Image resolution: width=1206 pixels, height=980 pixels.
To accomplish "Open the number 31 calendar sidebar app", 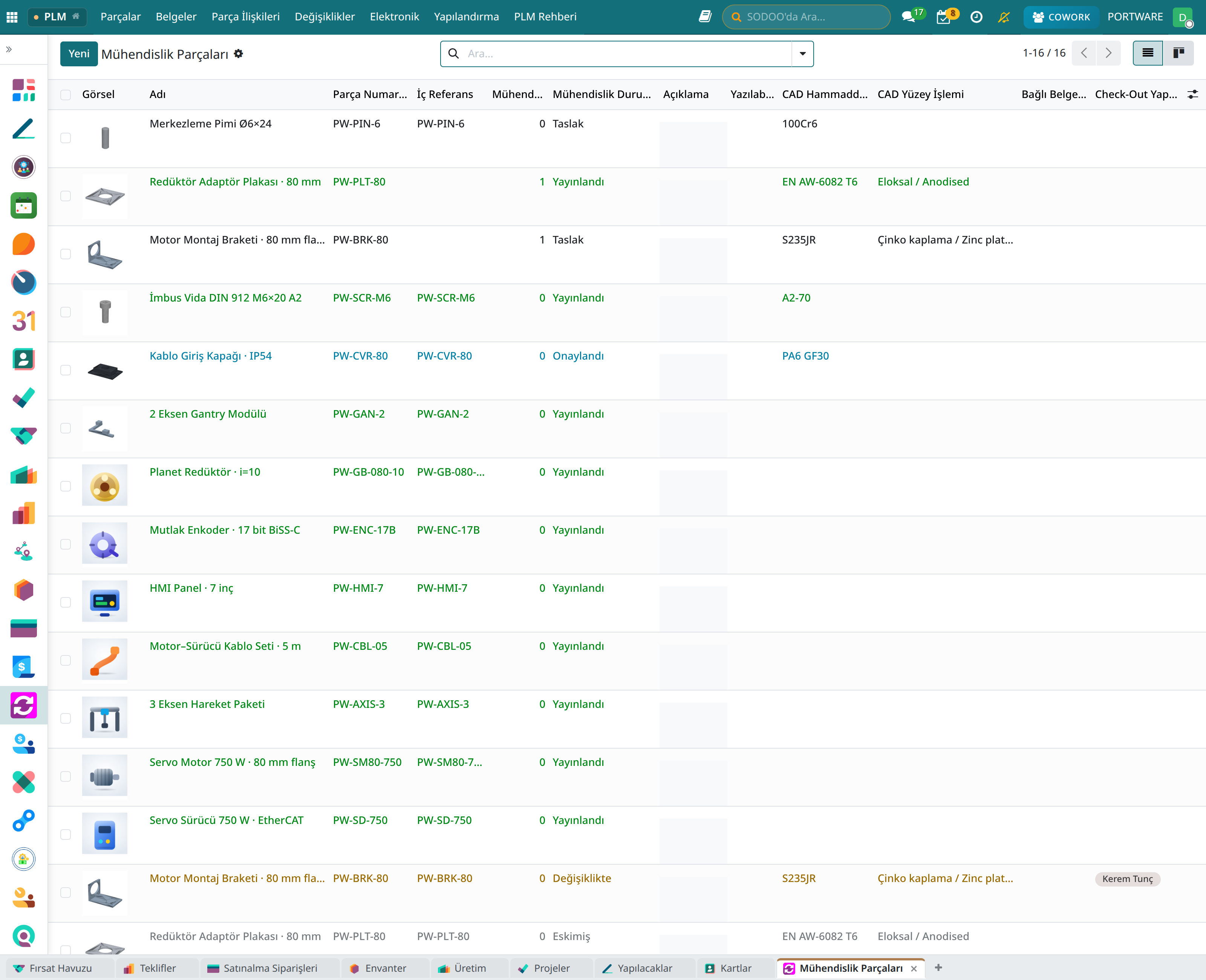I will pyautogui.click(x=24, y=321).
